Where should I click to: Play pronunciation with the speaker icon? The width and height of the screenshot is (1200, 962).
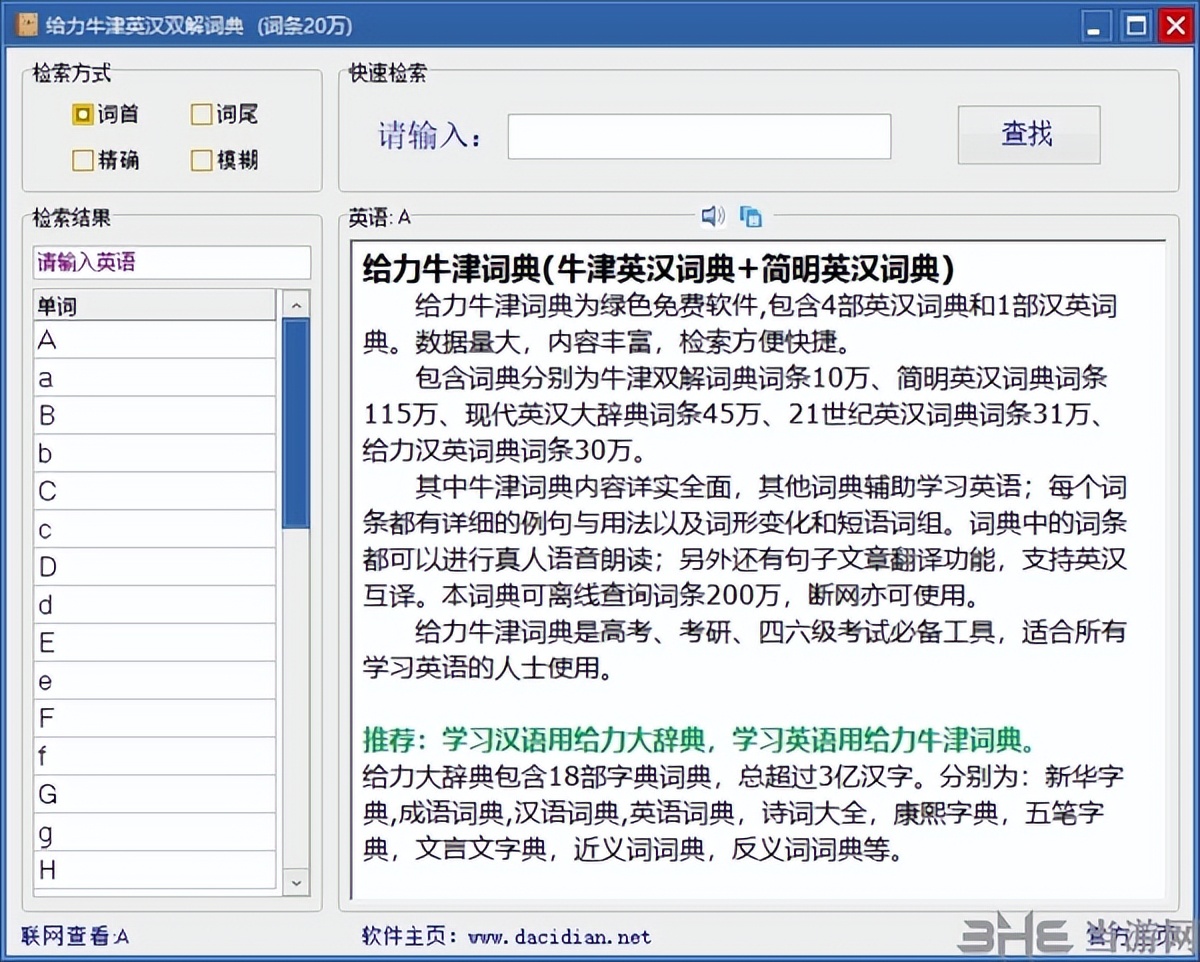pyautogui.click(x=712, y=215)
